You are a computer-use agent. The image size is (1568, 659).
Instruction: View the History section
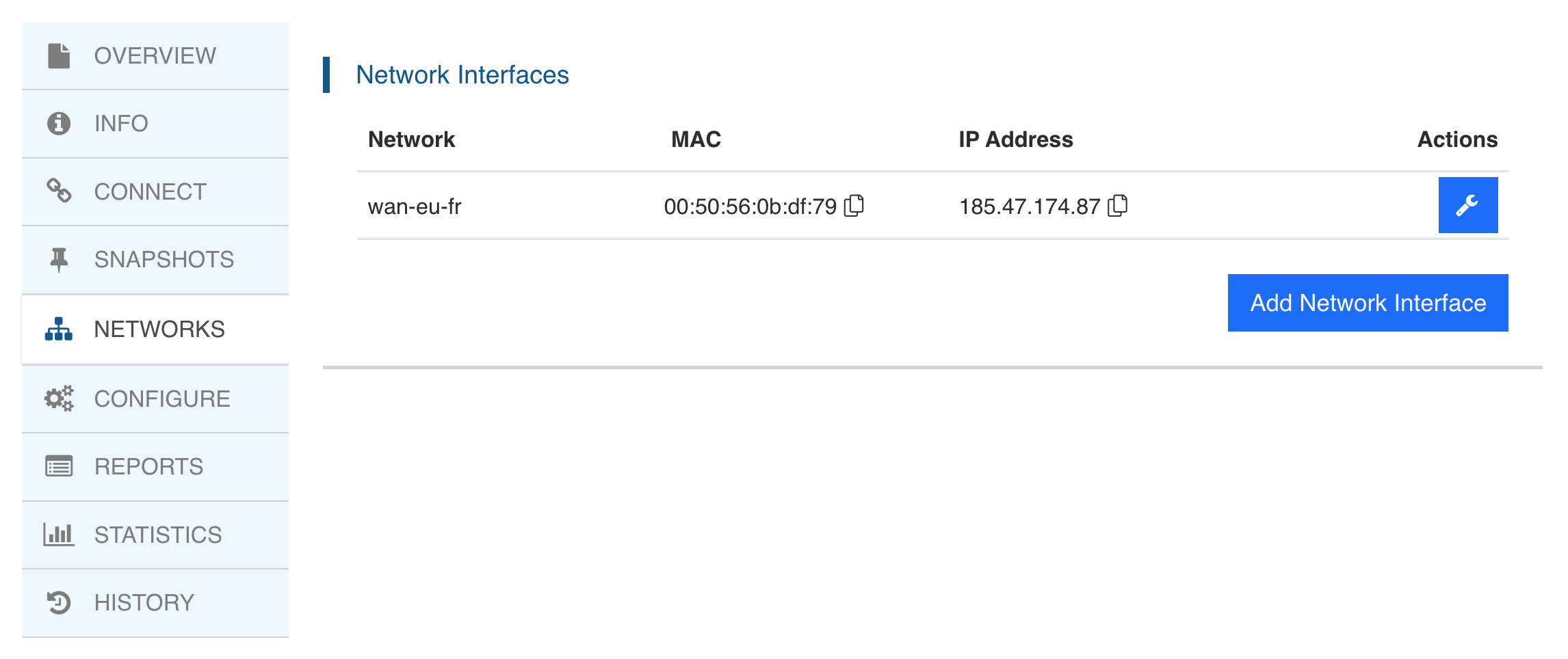[144, 602]
